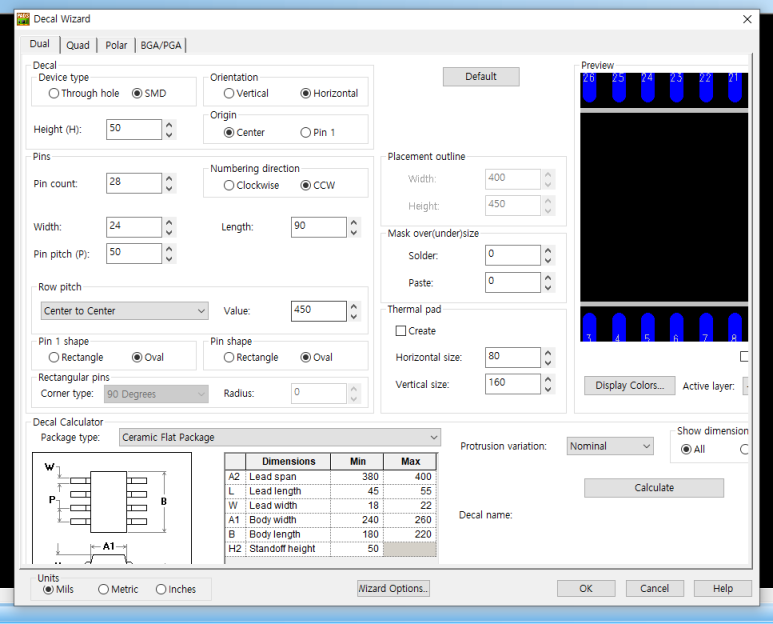Viewport: 773px width, 624px height.
Task: Click the Pin pitch (P) input field
Action: coord(134,253)
